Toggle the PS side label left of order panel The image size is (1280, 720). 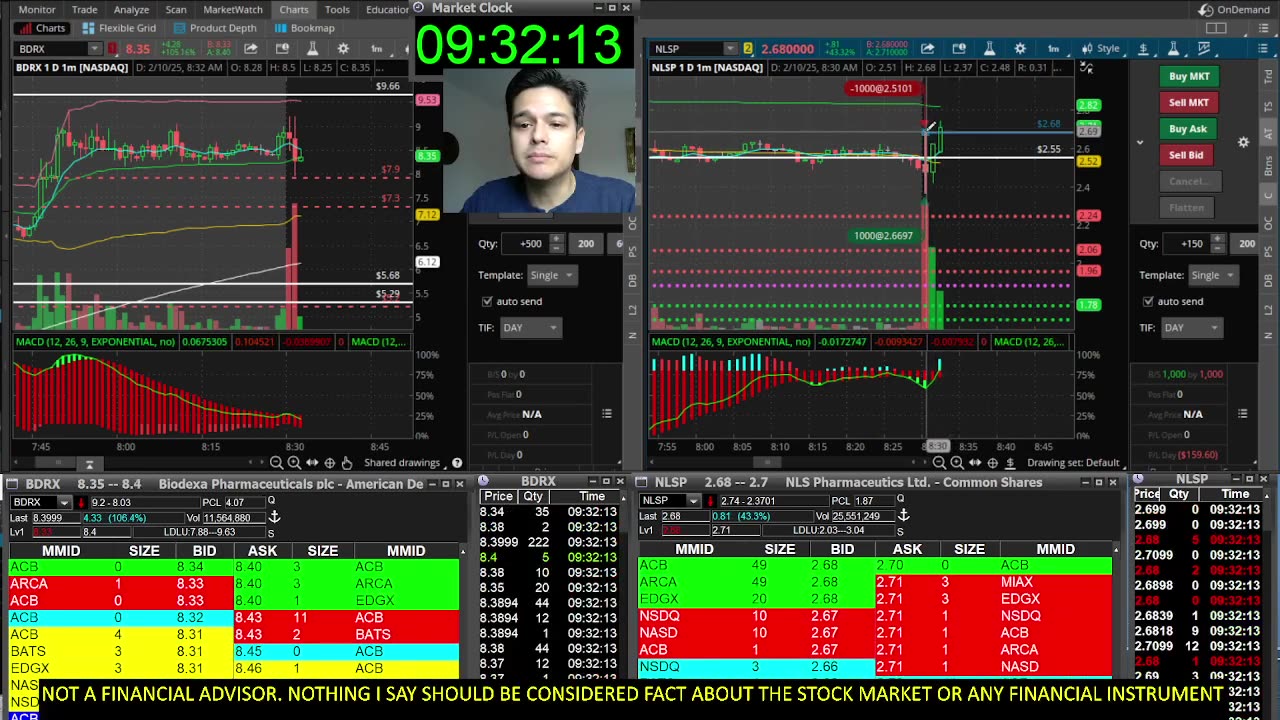coord(632,252)
